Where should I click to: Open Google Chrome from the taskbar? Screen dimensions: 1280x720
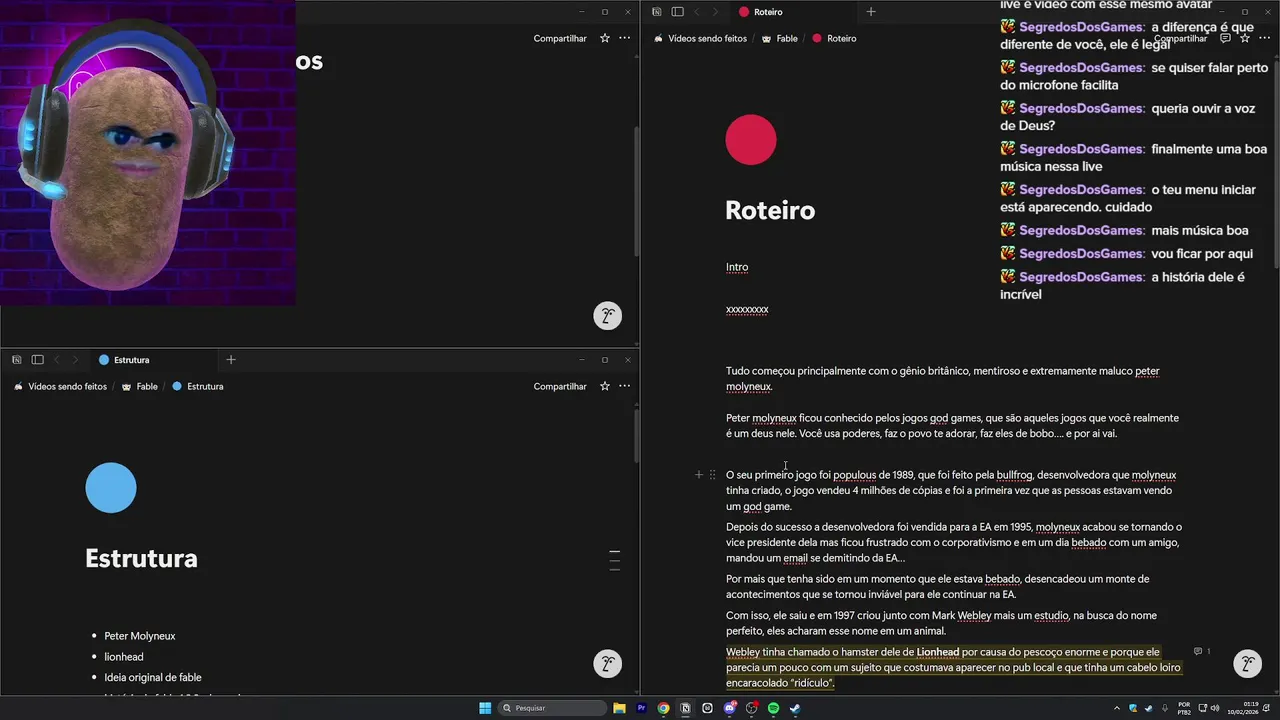point(663,708)
